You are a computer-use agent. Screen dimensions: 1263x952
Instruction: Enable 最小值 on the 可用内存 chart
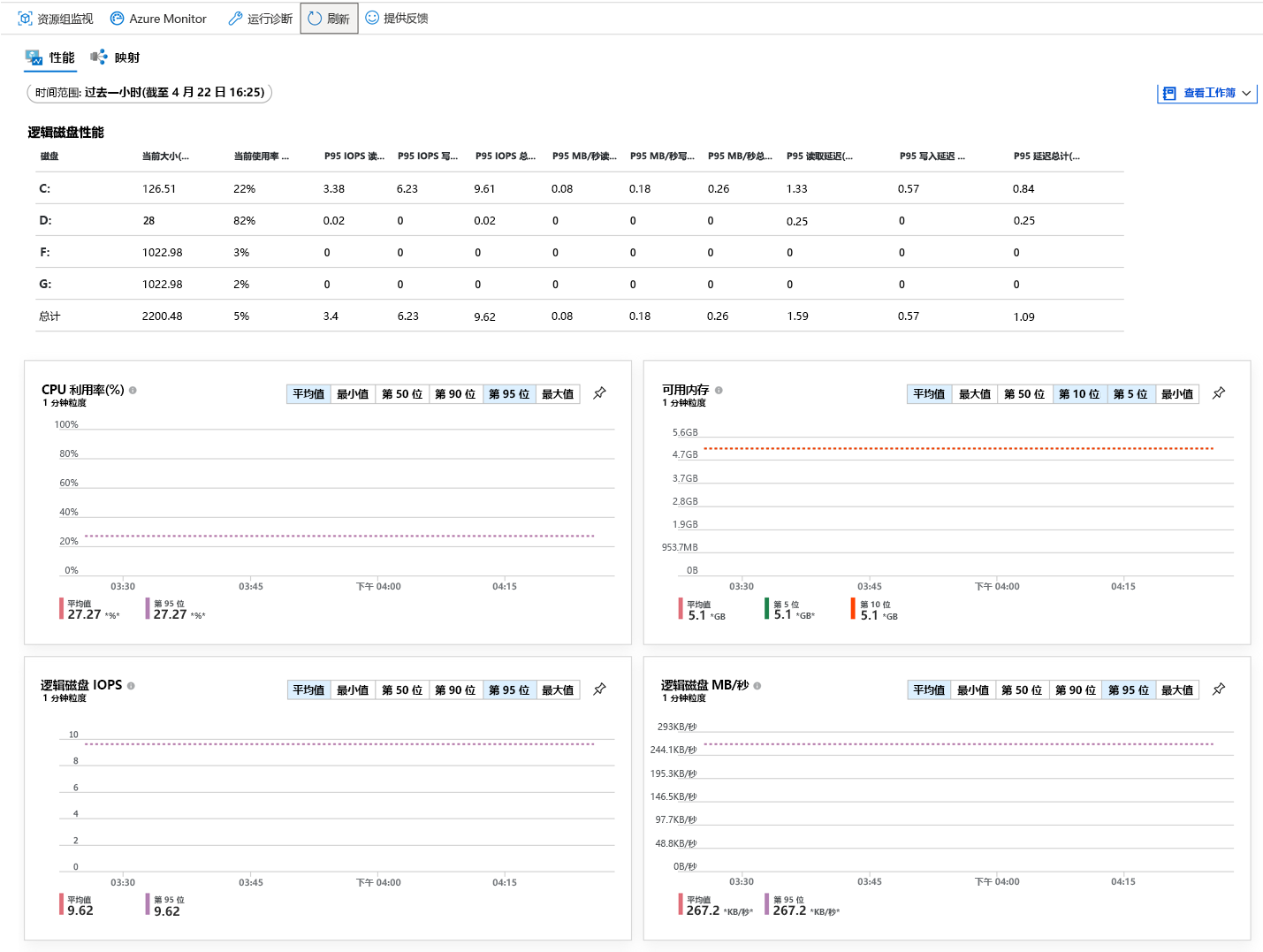(x=1178, y=393)
